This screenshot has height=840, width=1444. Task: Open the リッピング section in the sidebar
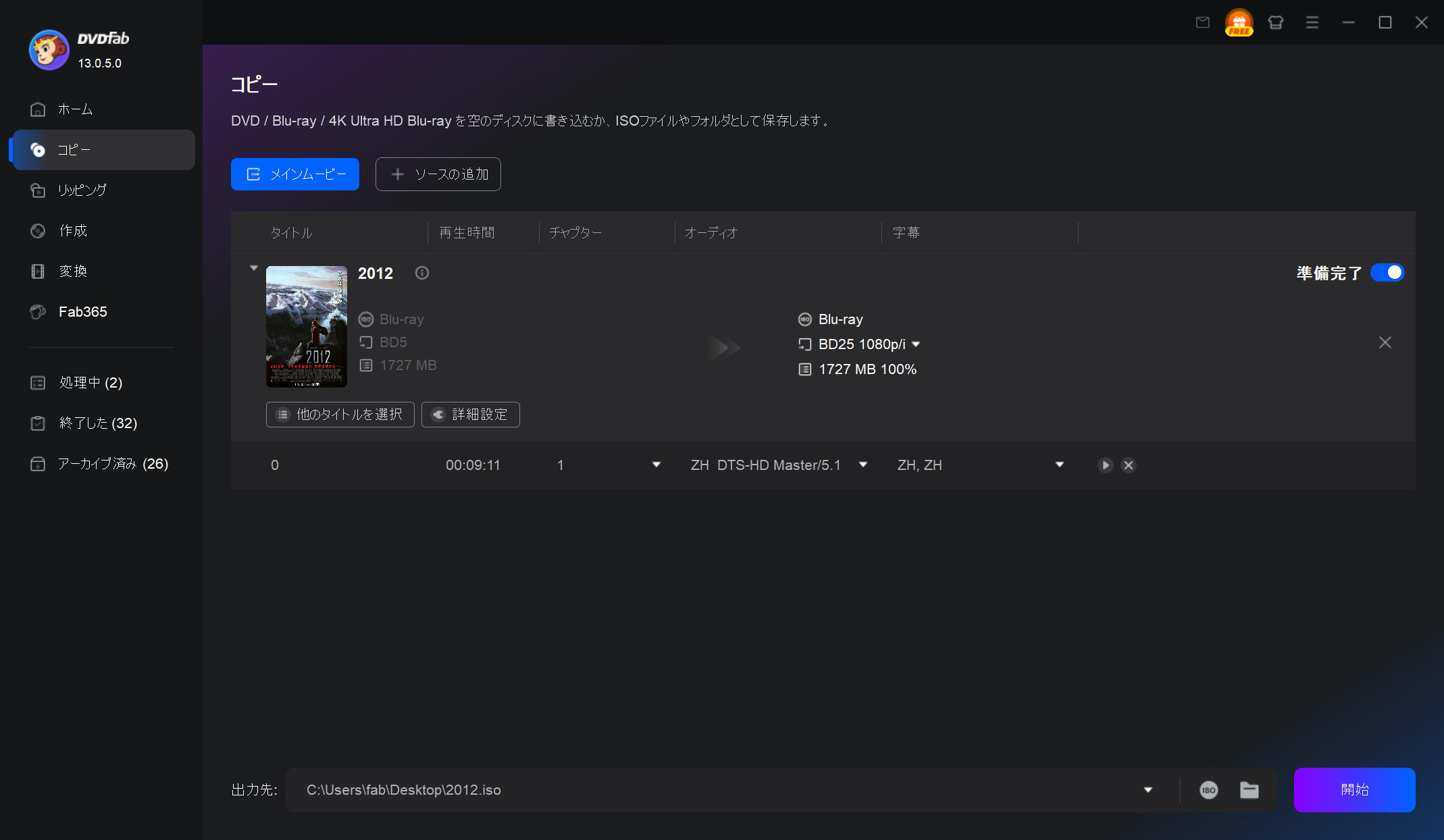(82, 190)
